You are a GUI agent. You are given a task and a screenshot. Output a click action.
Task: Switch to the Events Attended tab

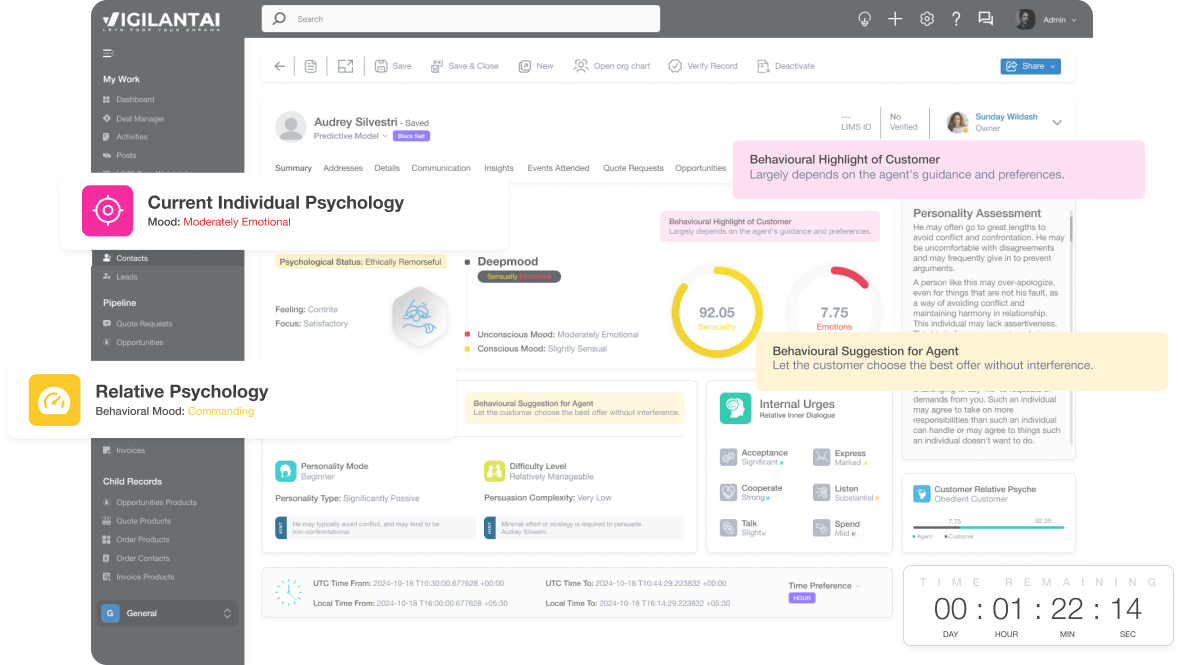tap(558, 168)
